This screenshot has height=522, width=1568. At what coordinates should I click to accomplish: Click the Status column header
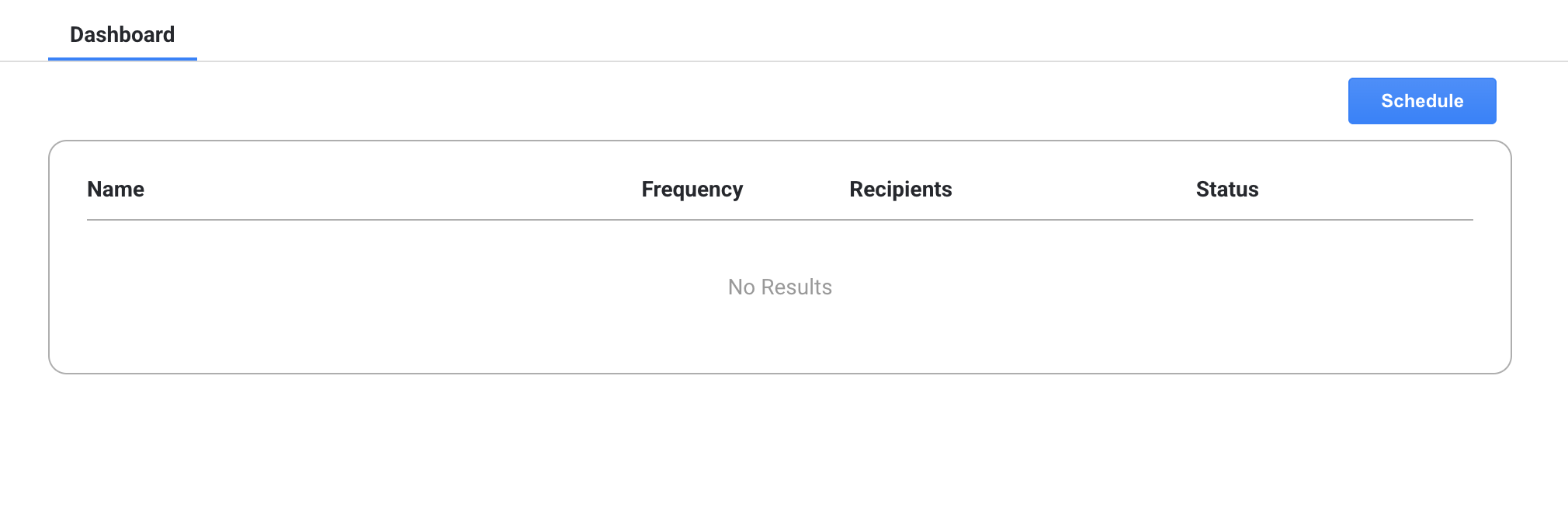[1226, 190]
